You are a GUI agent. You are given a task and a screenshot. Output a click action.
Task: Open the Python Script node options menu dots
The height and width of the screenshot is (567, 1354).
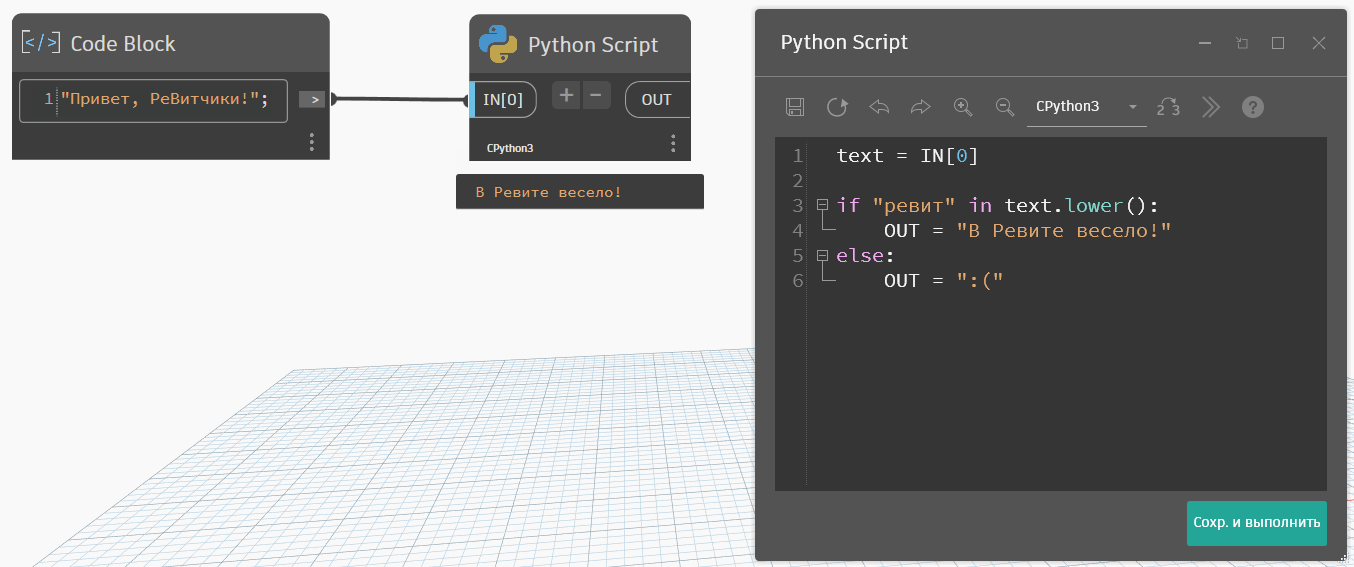[673, 144]
